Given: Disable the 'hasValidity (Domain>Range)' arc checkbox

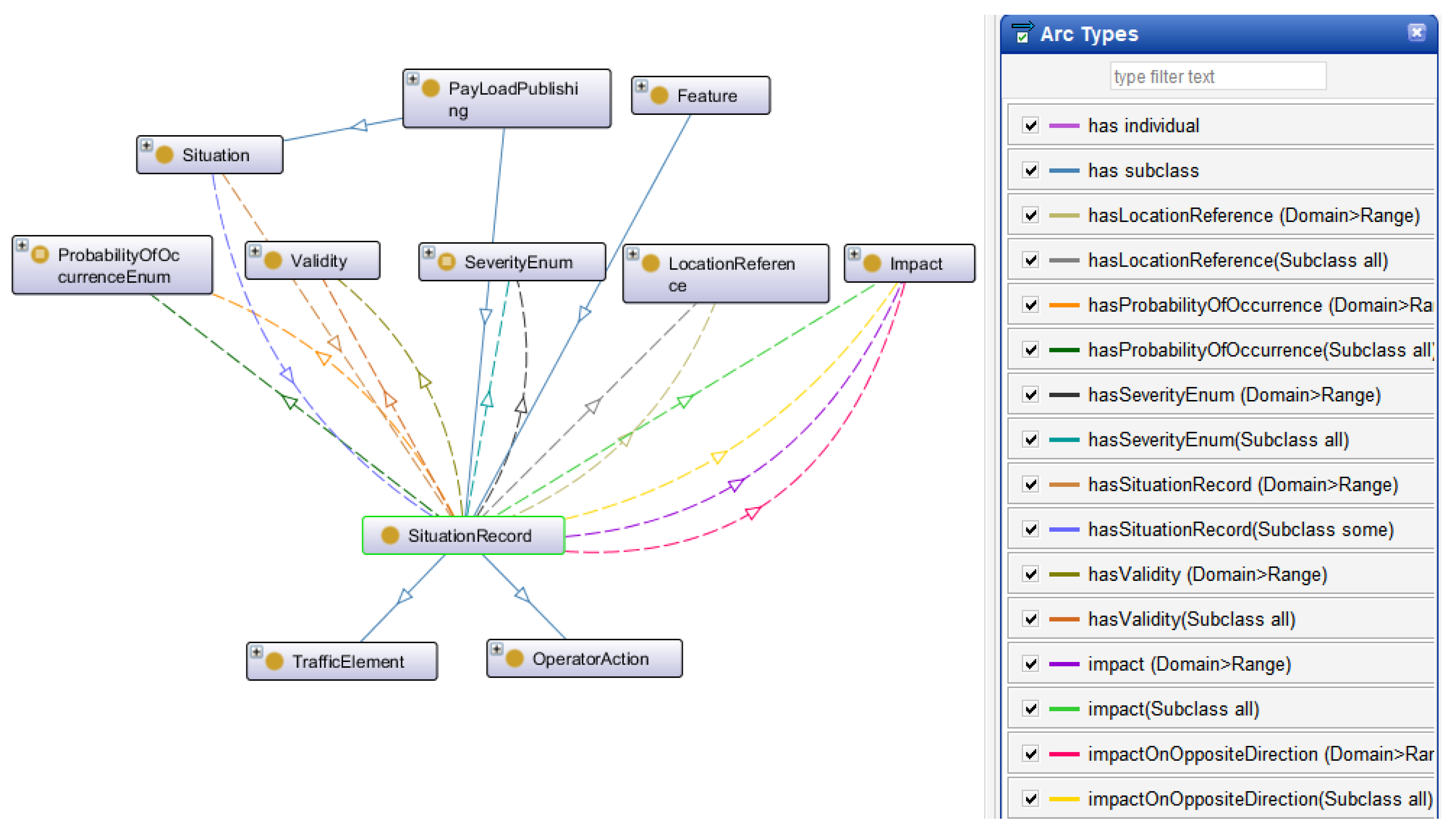Looking at the screenshot, I should 1031,574.
